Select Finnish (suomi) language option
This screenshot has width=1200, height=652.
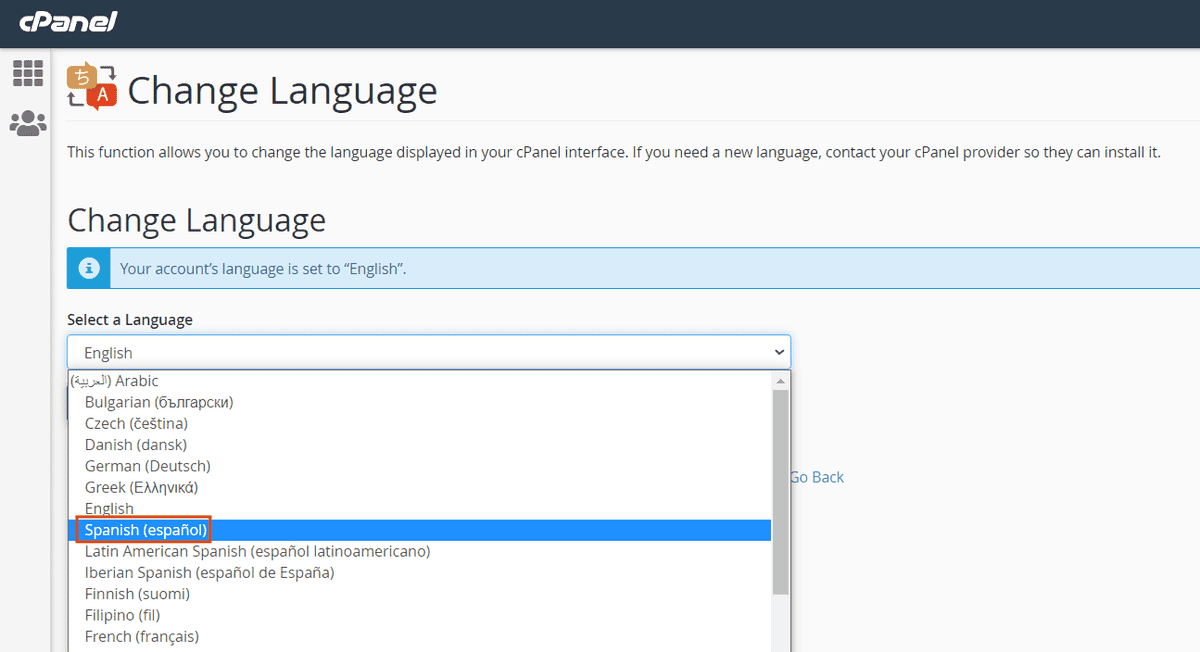tap(137, 593)
